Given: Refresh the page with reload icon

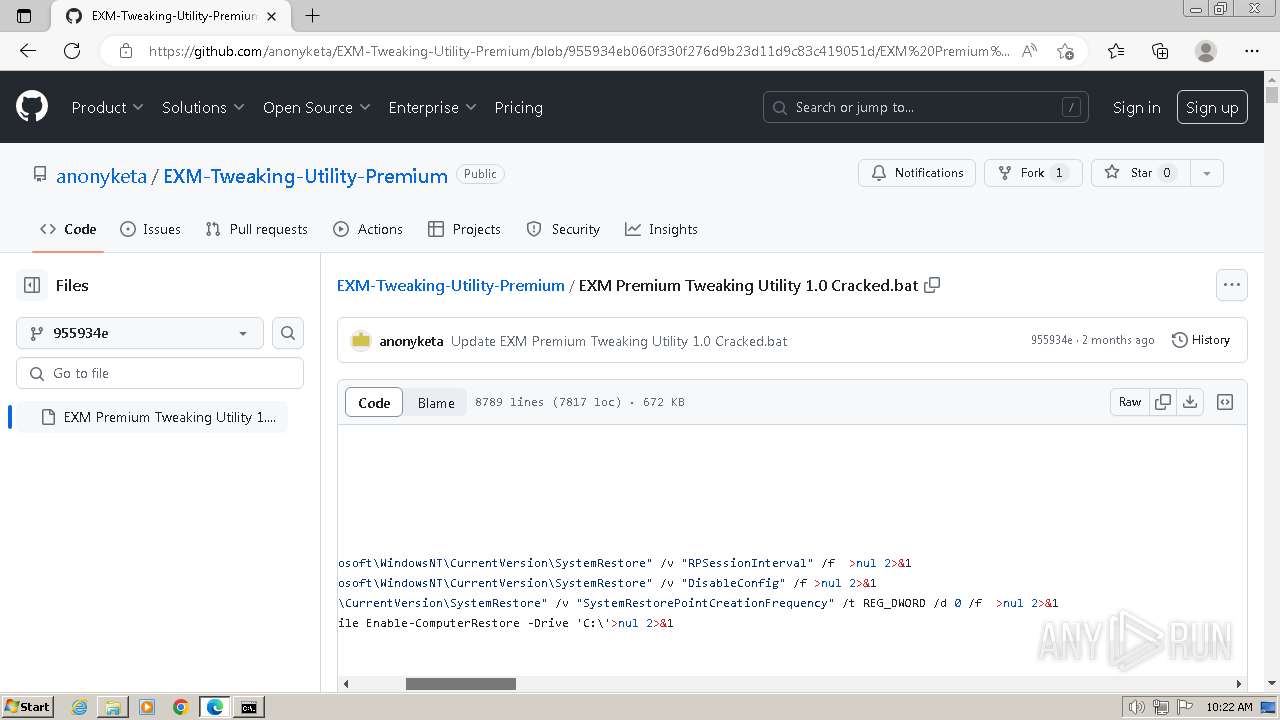Looking at the screenshot, I should pos(72,51).
